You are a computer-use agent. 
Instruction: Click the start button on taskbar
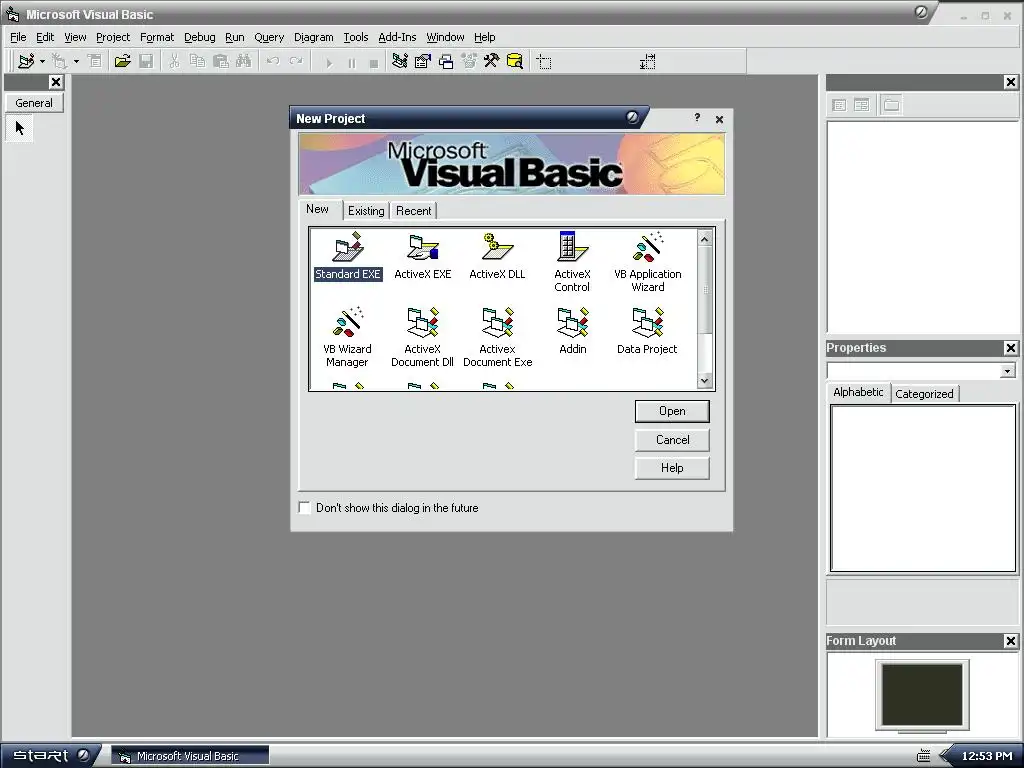(50, 756)
